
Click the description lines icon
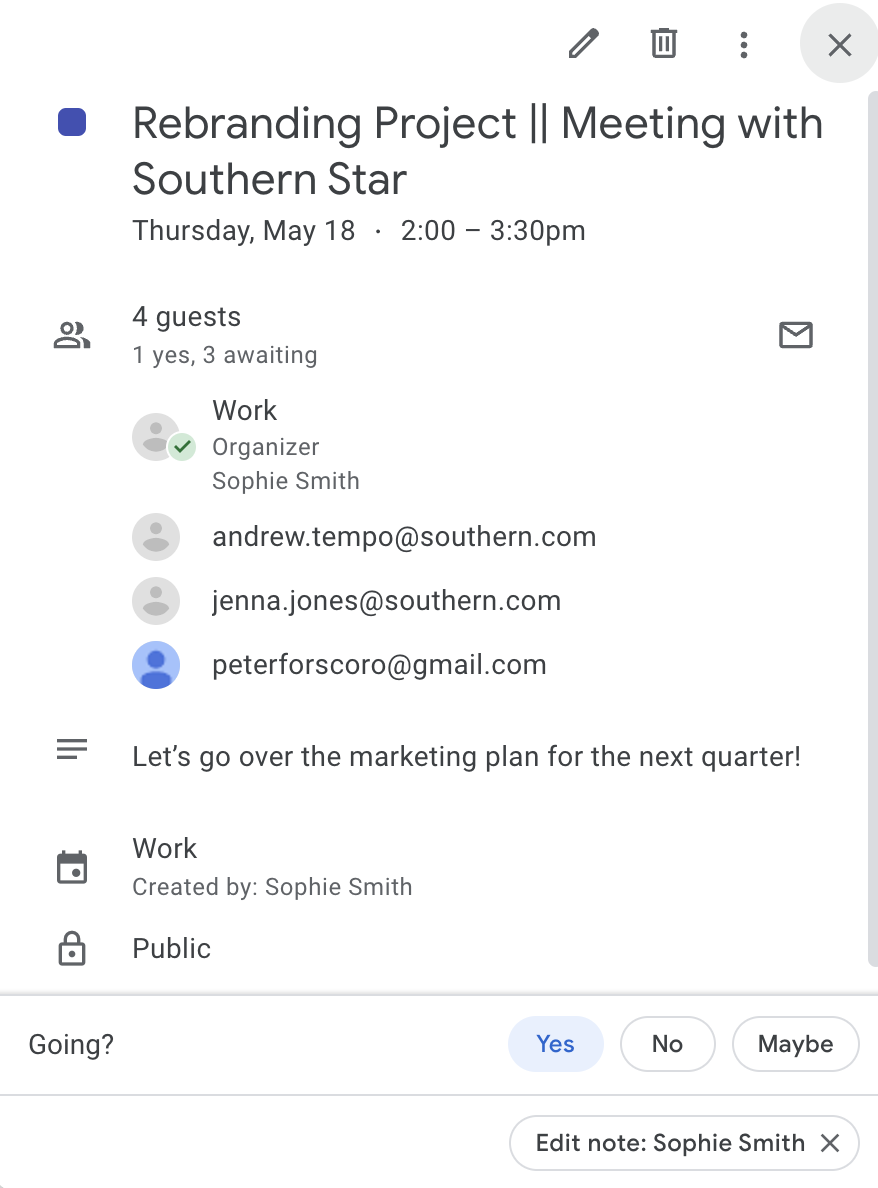[72, 749]
